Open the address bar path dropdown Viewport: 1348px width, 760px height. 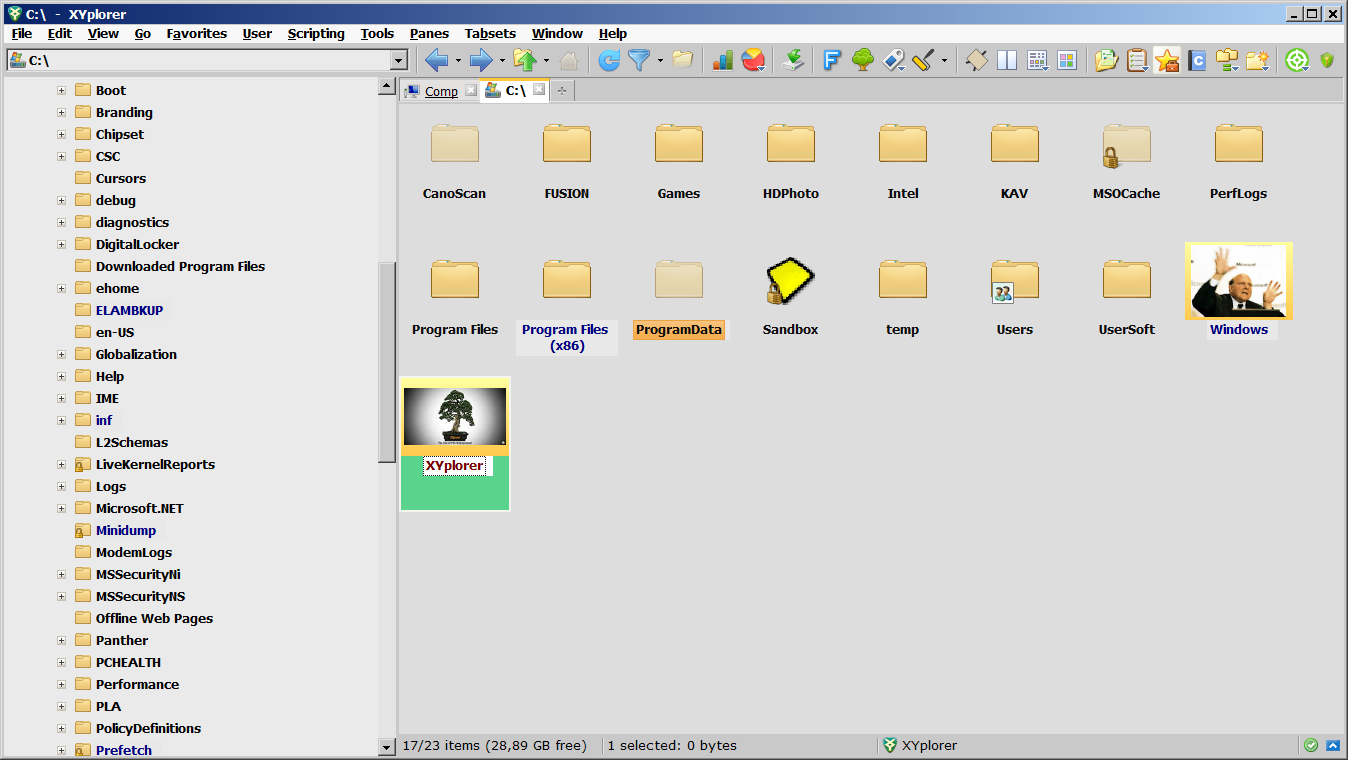(x=401, y=60)
